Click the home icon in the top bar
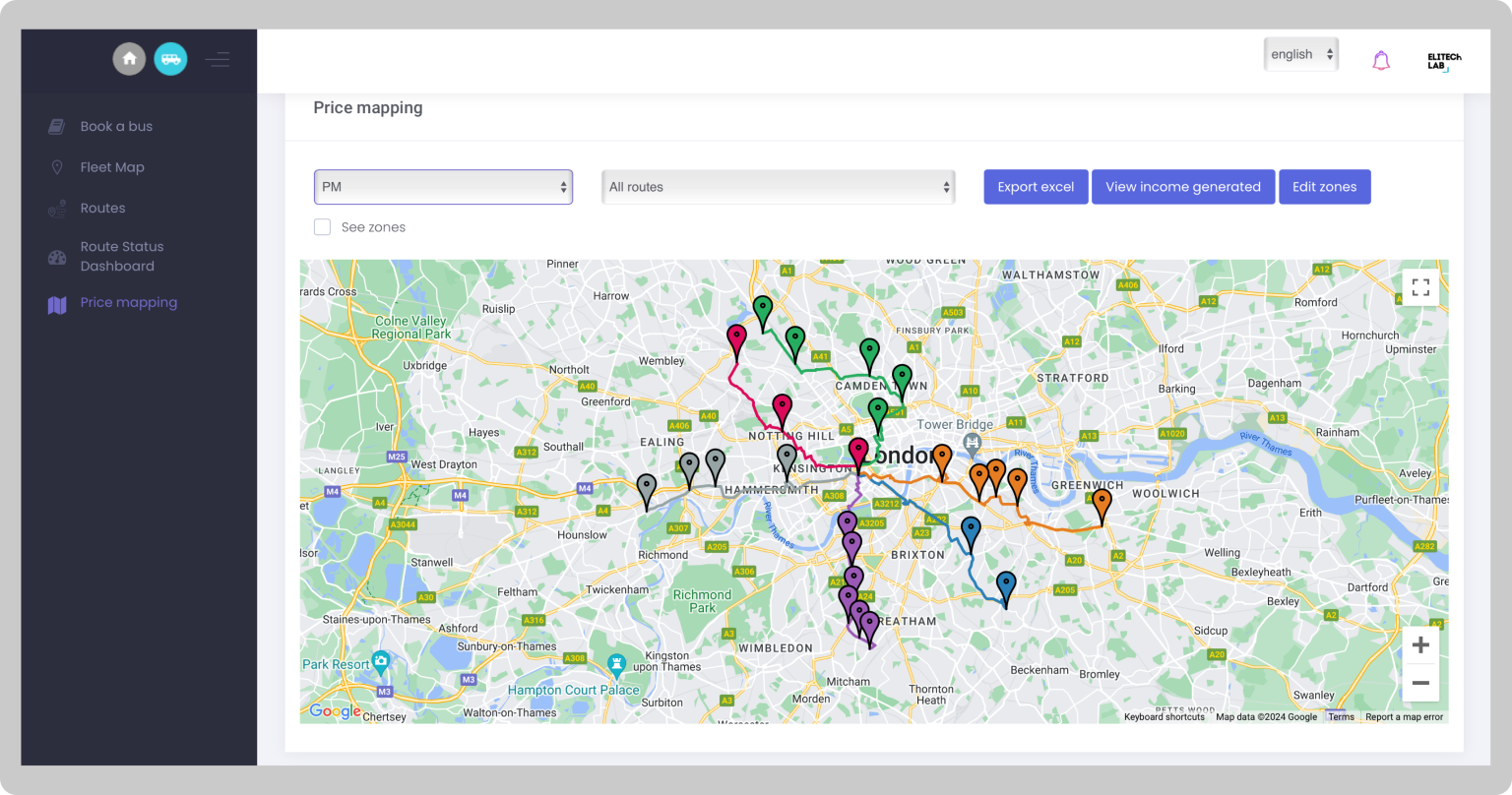Viewport: 1512px width, 795px height. pyautogui.click(x=129, y=59)
